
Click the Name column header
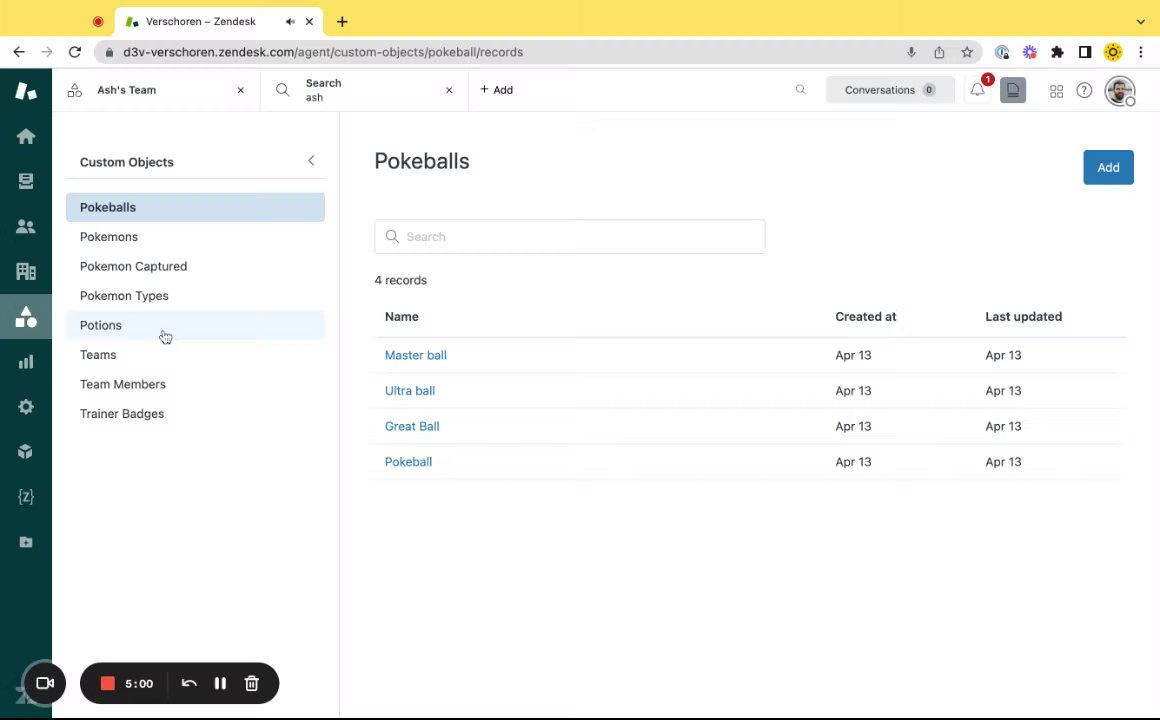pos(402,317)
